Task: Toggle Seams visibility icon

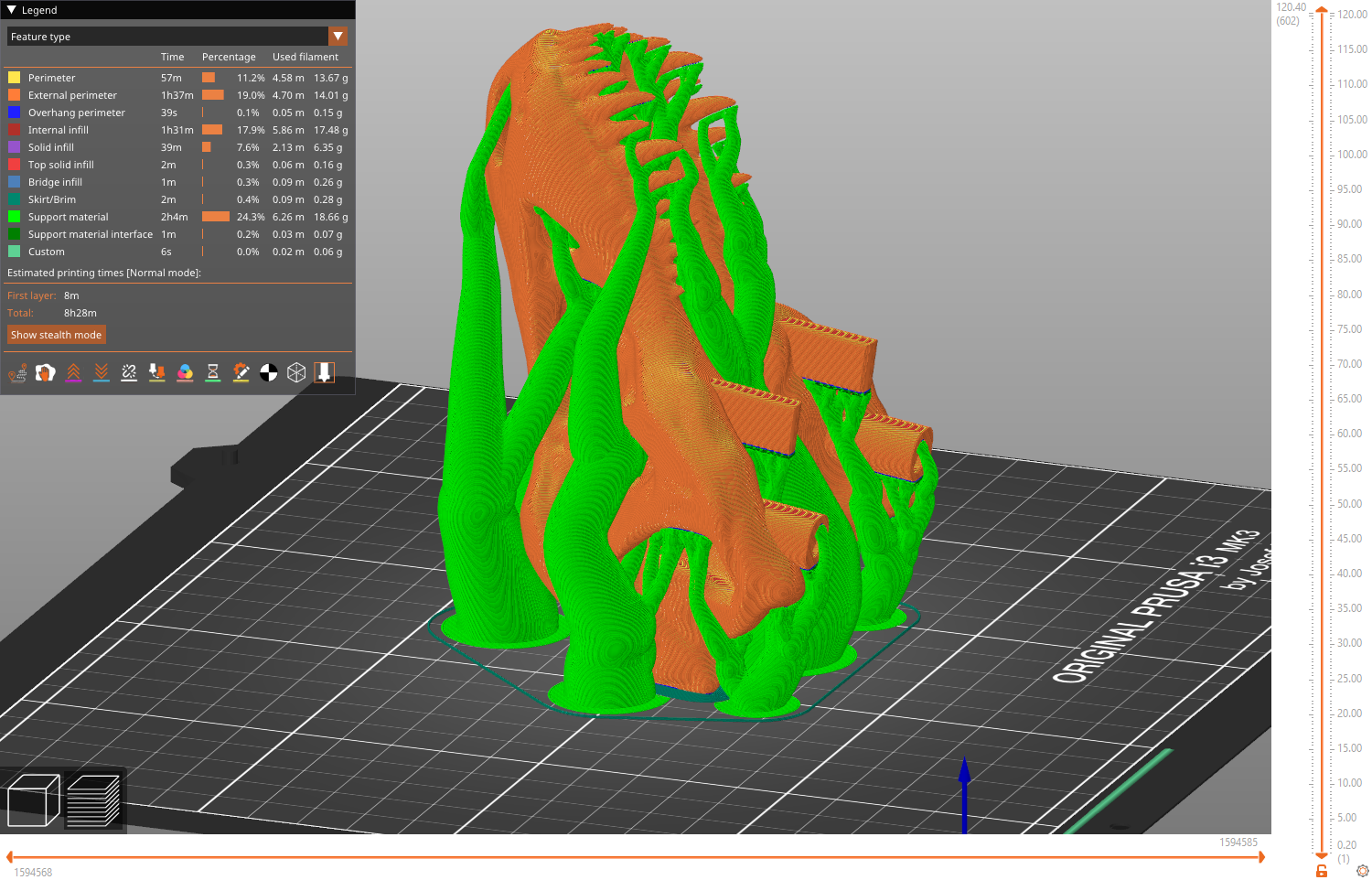Action: point(129,372)
